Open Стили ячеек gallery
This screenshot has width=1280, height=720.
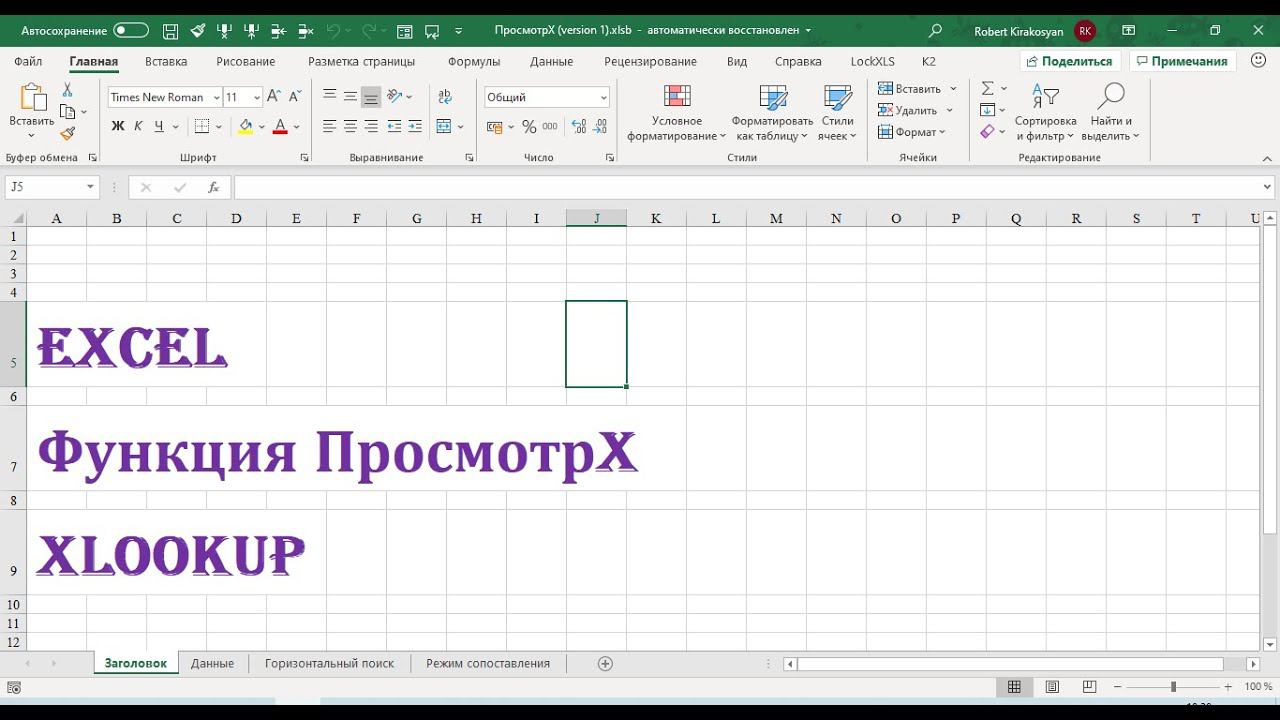coord(837,112)
